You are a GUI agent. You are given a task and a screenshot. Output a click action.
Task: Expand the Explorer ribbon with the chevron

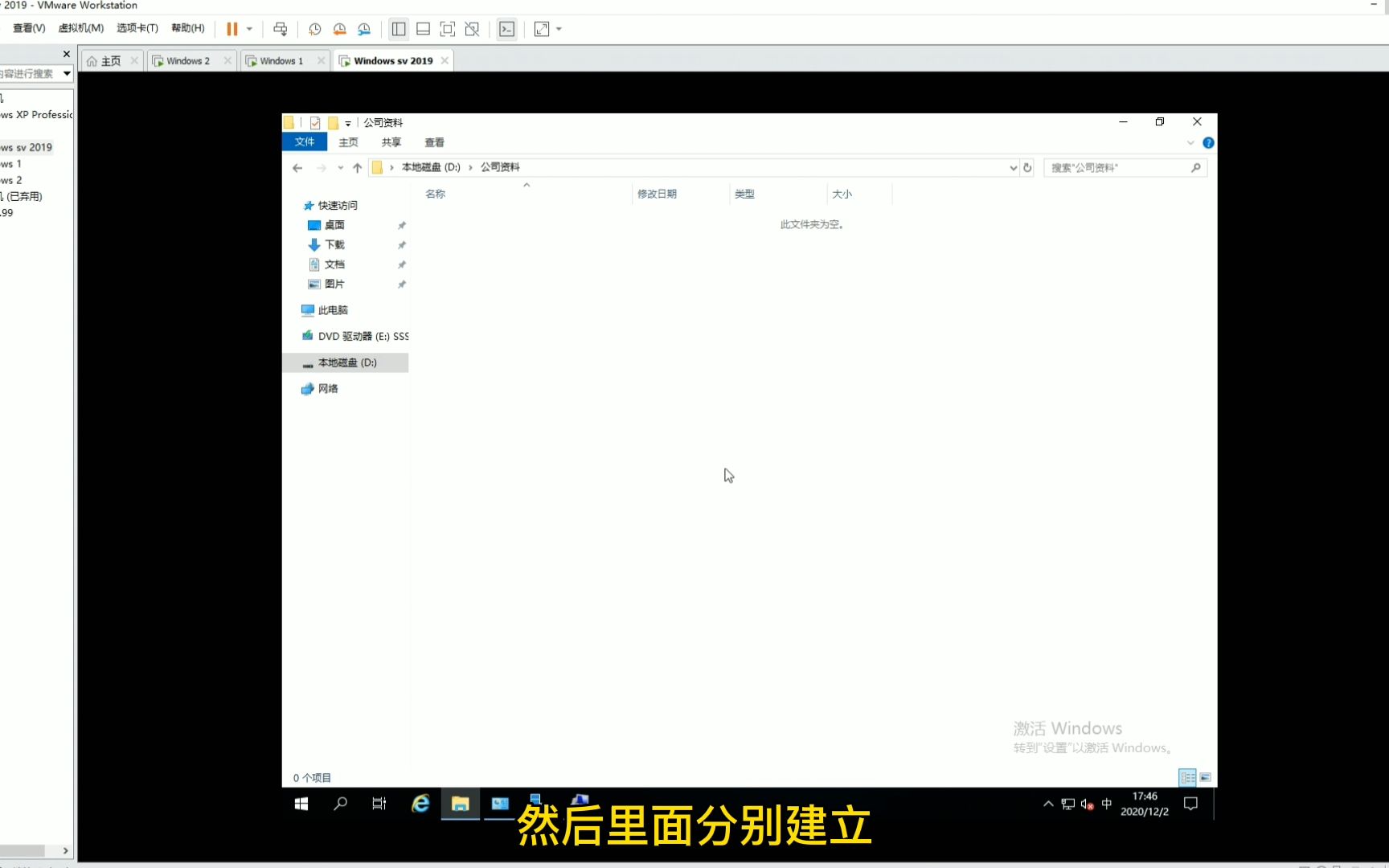pyautogui.click(x=1190, y=143)
